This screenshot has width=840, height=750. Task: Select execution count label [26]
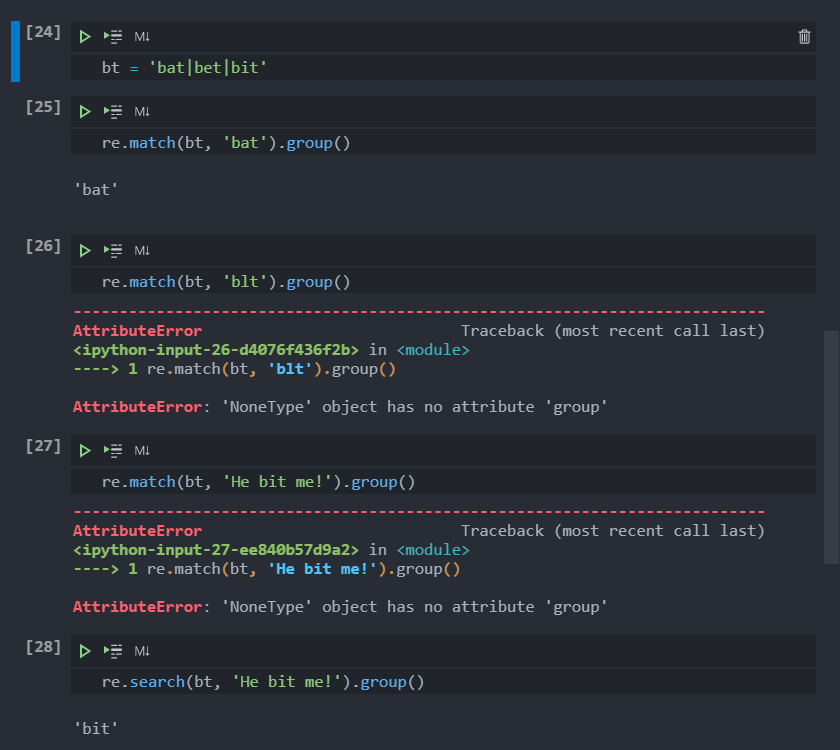(43, 246)
